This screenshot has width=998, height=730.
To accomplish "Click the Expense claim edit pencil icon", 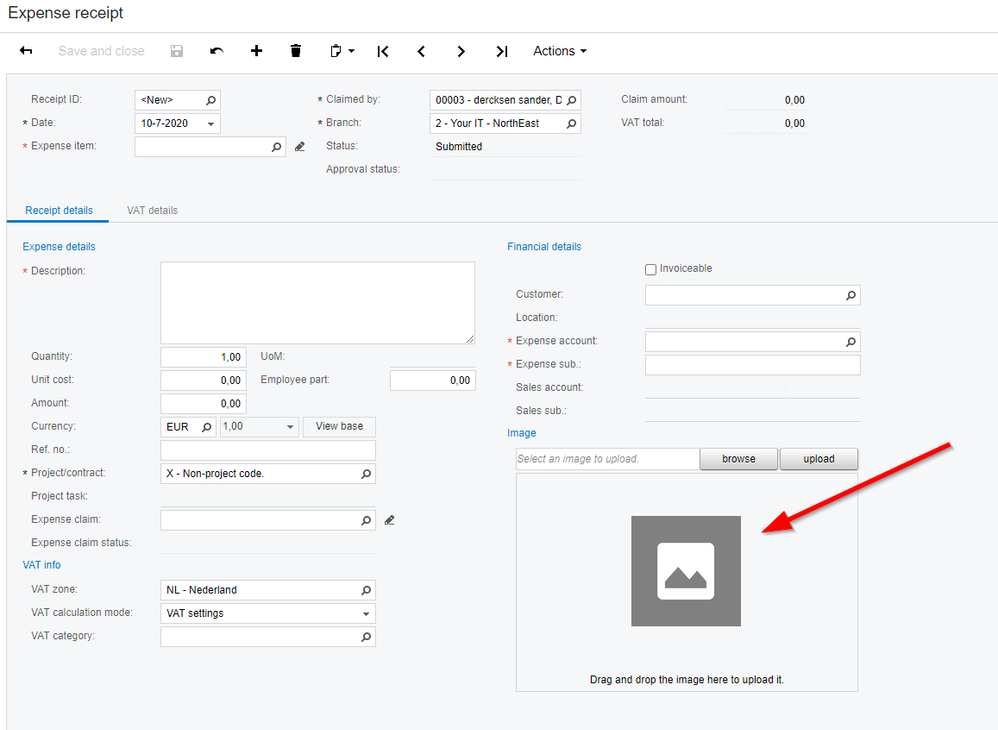I will click(390, 520).
